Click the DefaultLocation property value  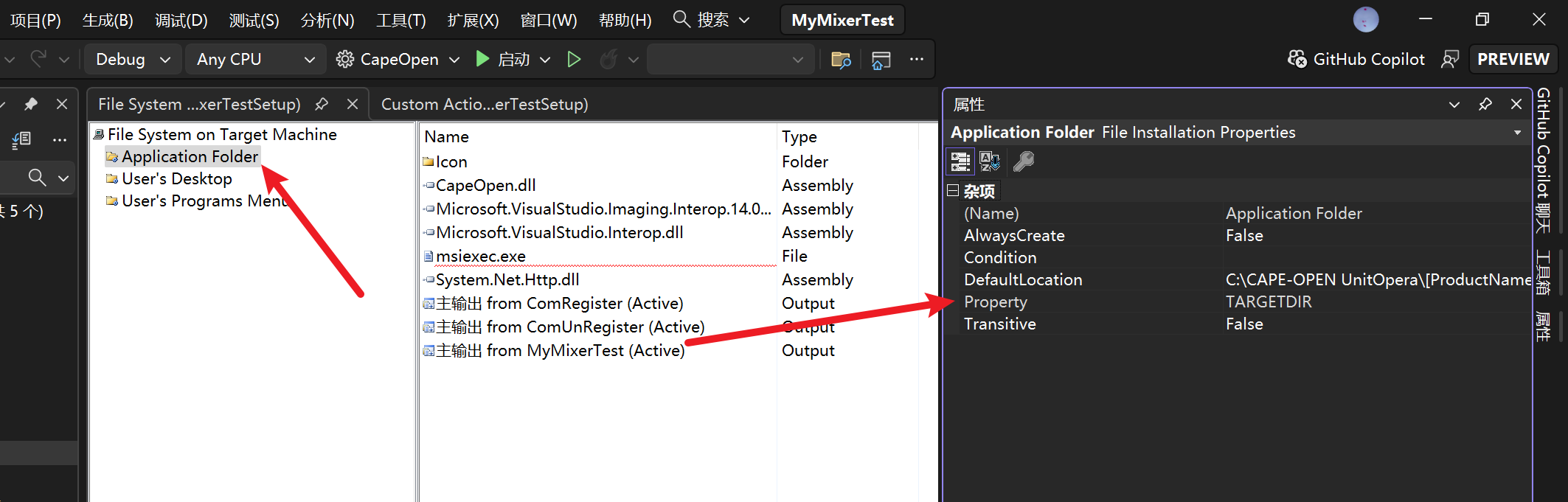click(x=1378, y=279)
